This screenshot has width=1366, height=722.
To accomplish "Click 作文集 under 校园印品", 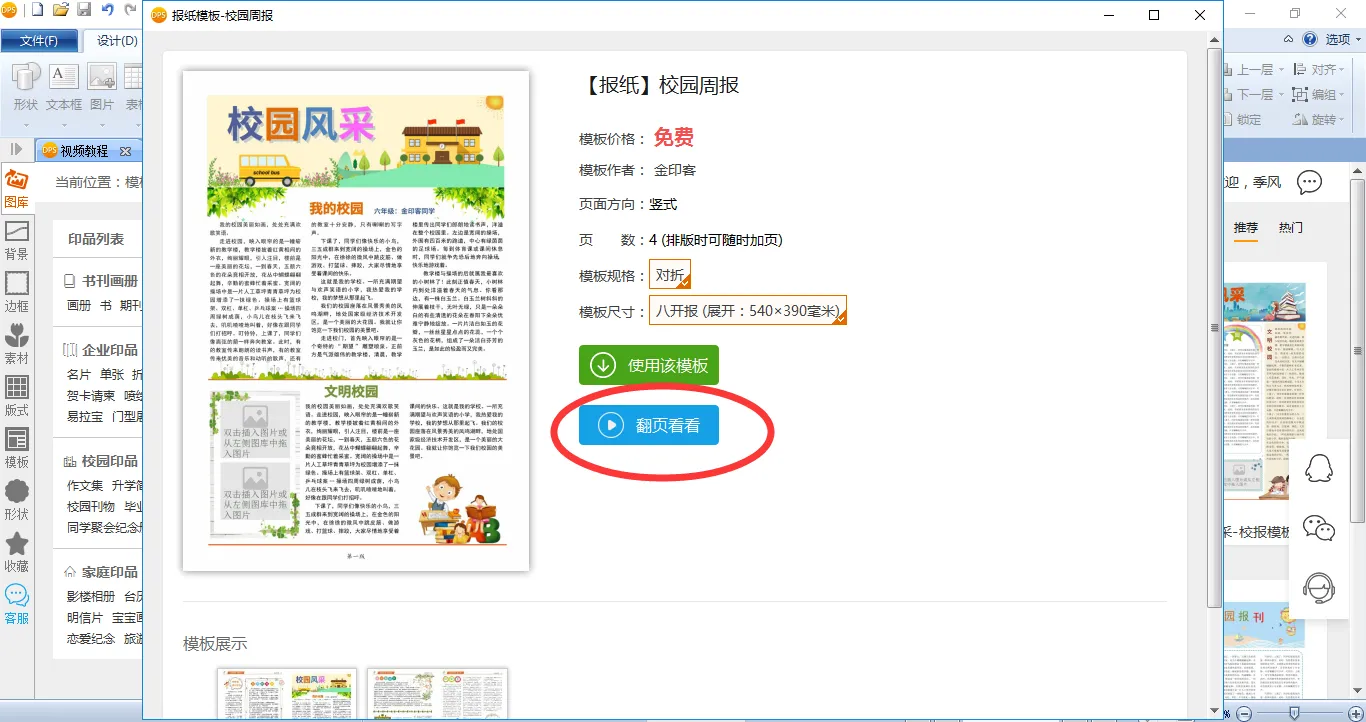I will (85, 485).
